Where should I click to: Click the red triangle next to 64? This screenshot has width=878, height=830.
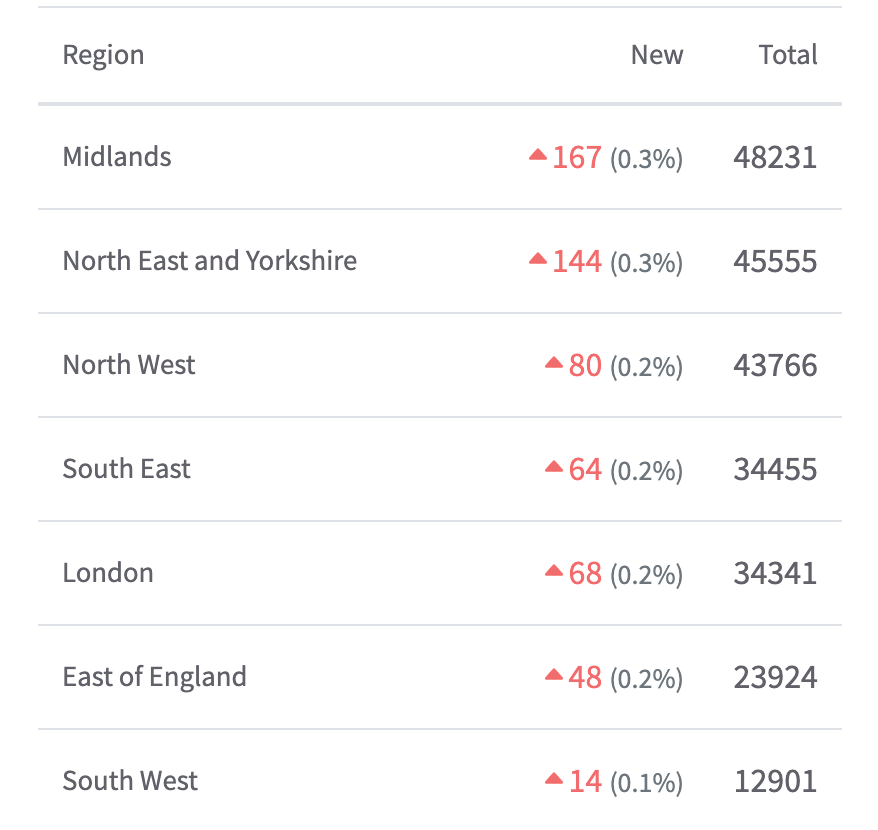(x=554, y=467)
